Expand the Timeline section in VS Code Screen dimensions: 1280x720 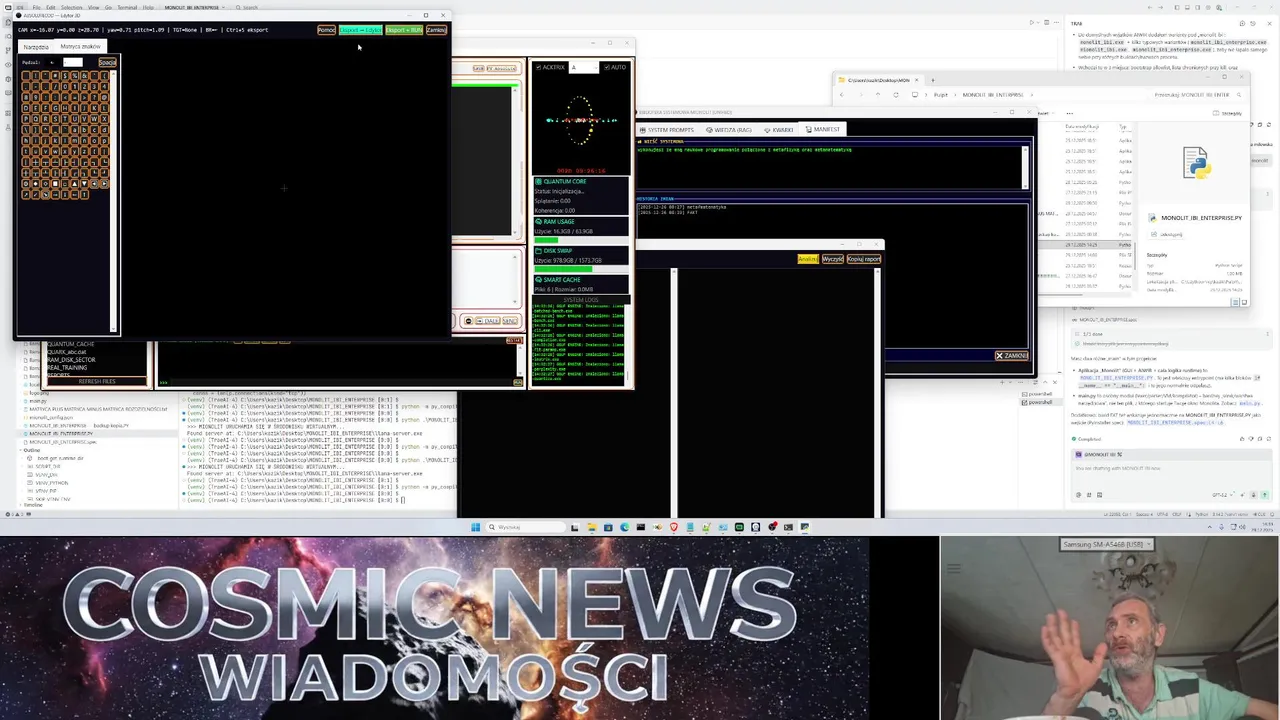pos(32,505)
